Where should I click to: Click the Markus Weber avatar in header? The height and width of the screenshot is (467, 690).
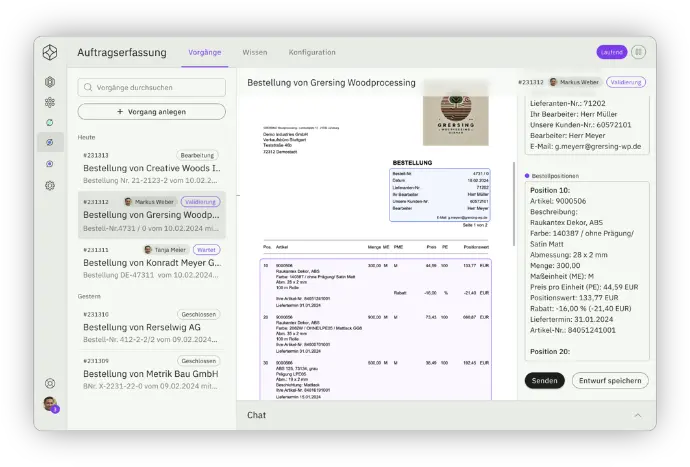pos(553,82)
